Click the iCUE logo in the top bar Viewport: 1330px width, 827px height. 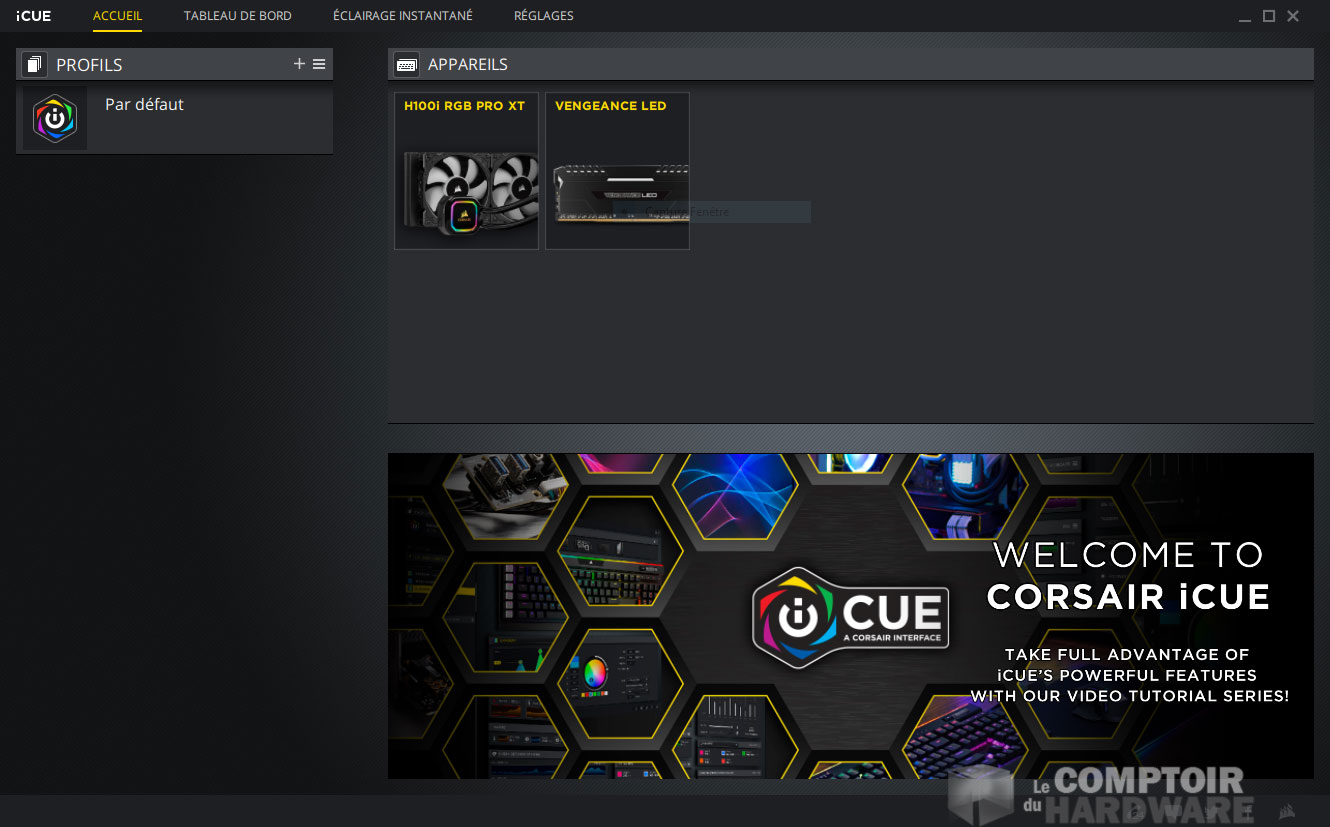tap(34, 16)
